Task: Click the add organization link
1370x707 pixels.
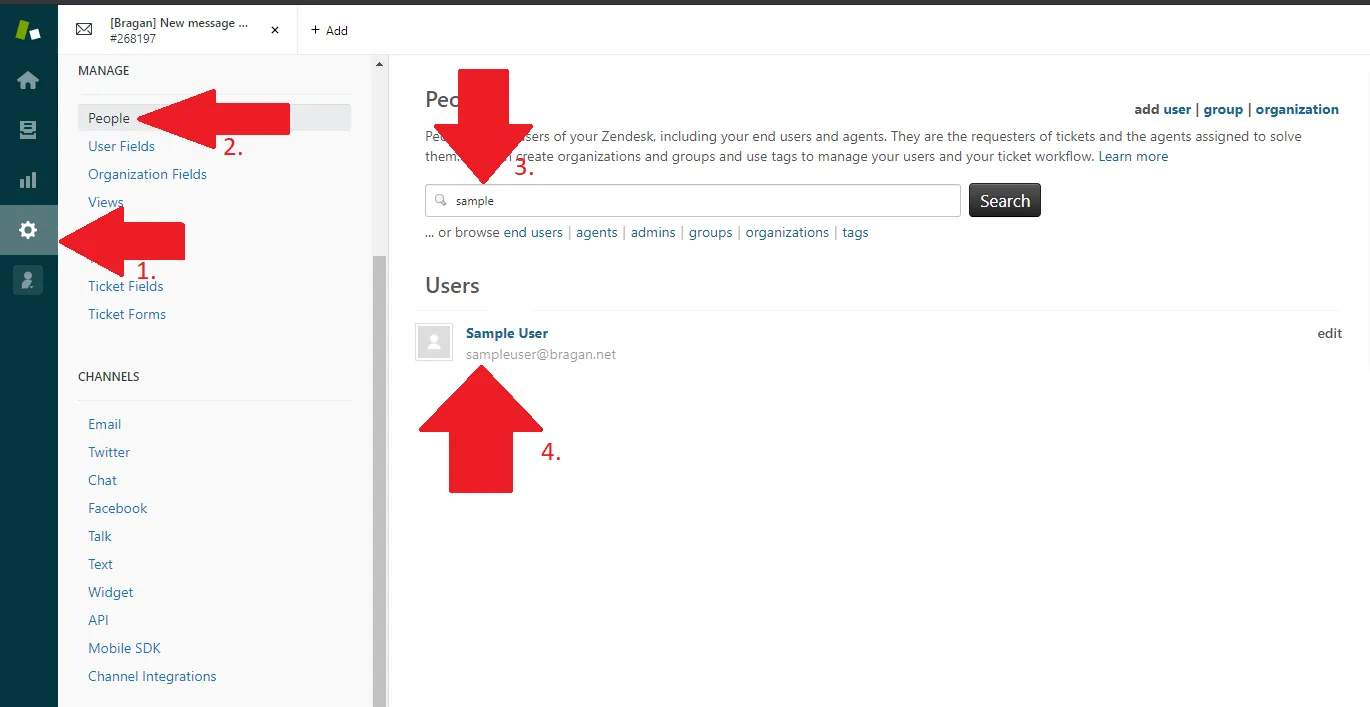Action: click(x=1297, y=110)
